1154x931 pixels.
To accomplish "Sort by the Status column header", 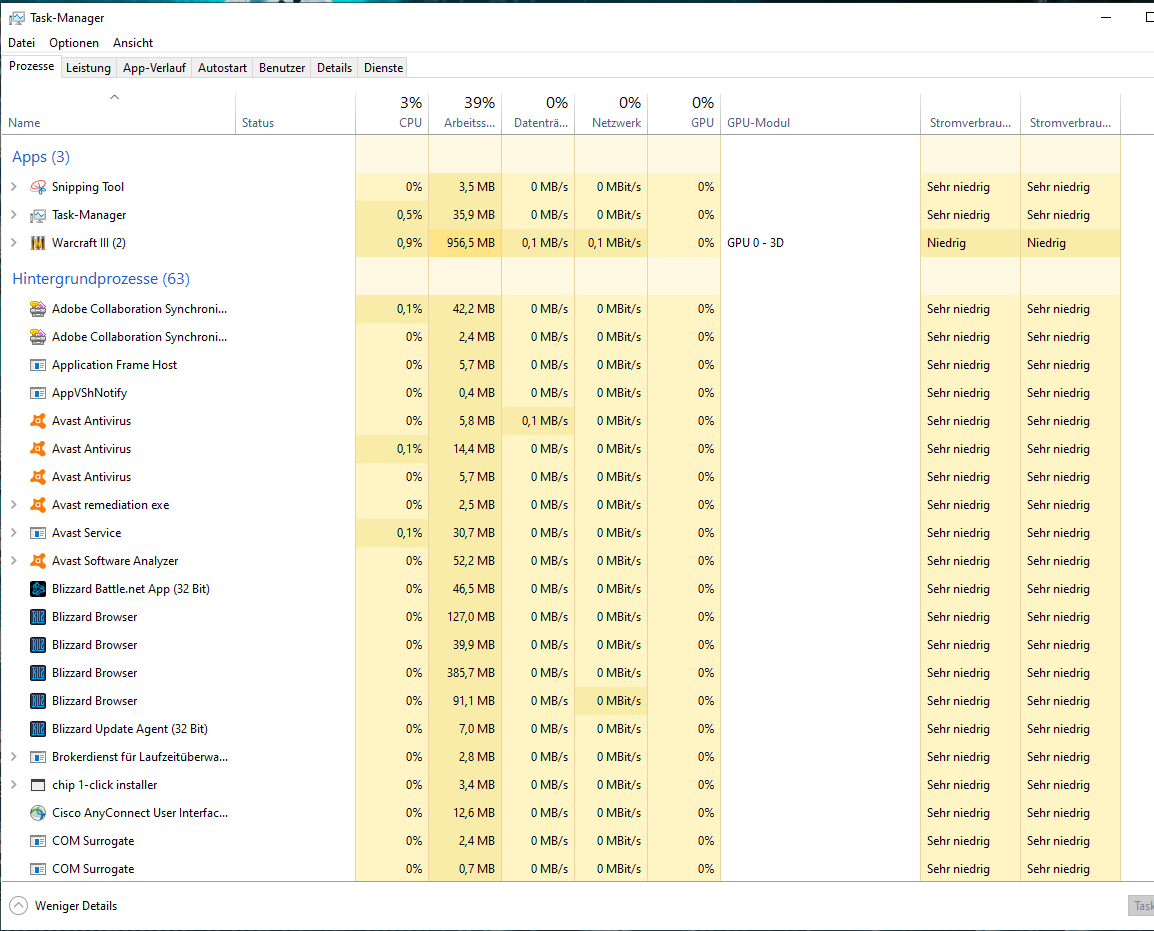I will pos(295,114).
